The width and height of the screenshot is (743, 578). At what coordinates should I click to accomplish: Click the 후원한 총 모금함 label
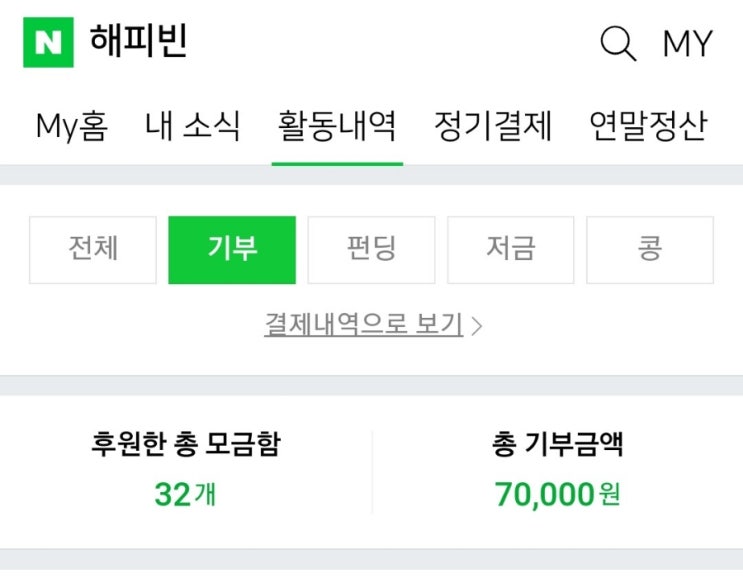[x=185, y=445]
